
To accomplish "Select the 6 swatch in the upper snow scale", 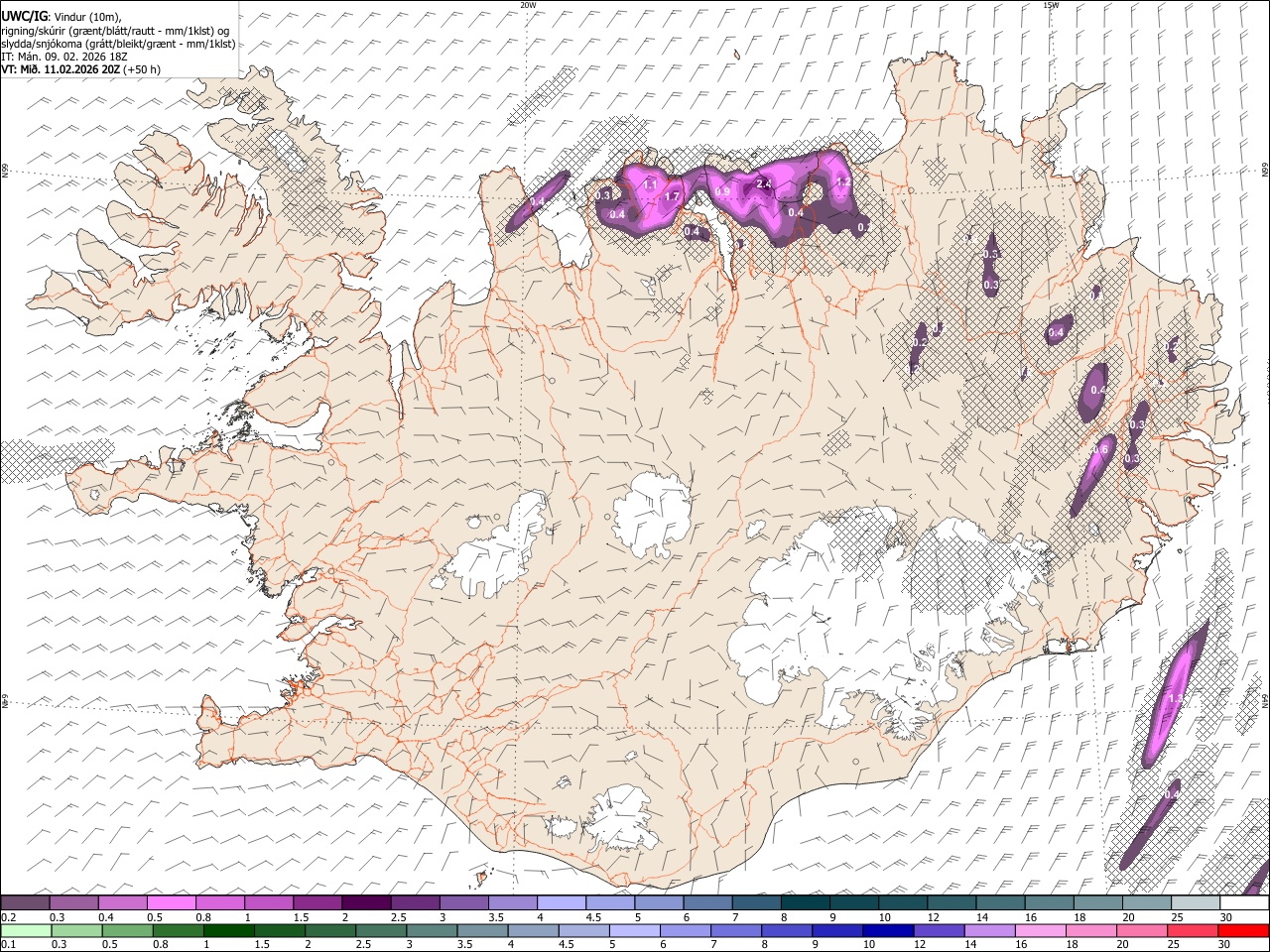I will click(706, 902).
